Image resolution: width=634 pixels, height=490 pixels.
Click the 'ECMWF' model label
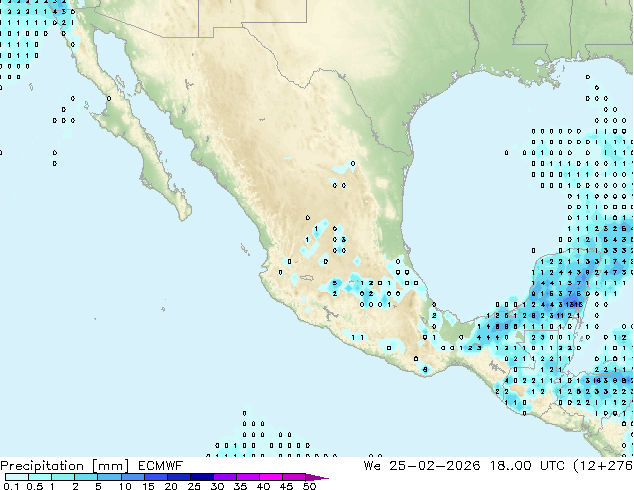point(161,466)
